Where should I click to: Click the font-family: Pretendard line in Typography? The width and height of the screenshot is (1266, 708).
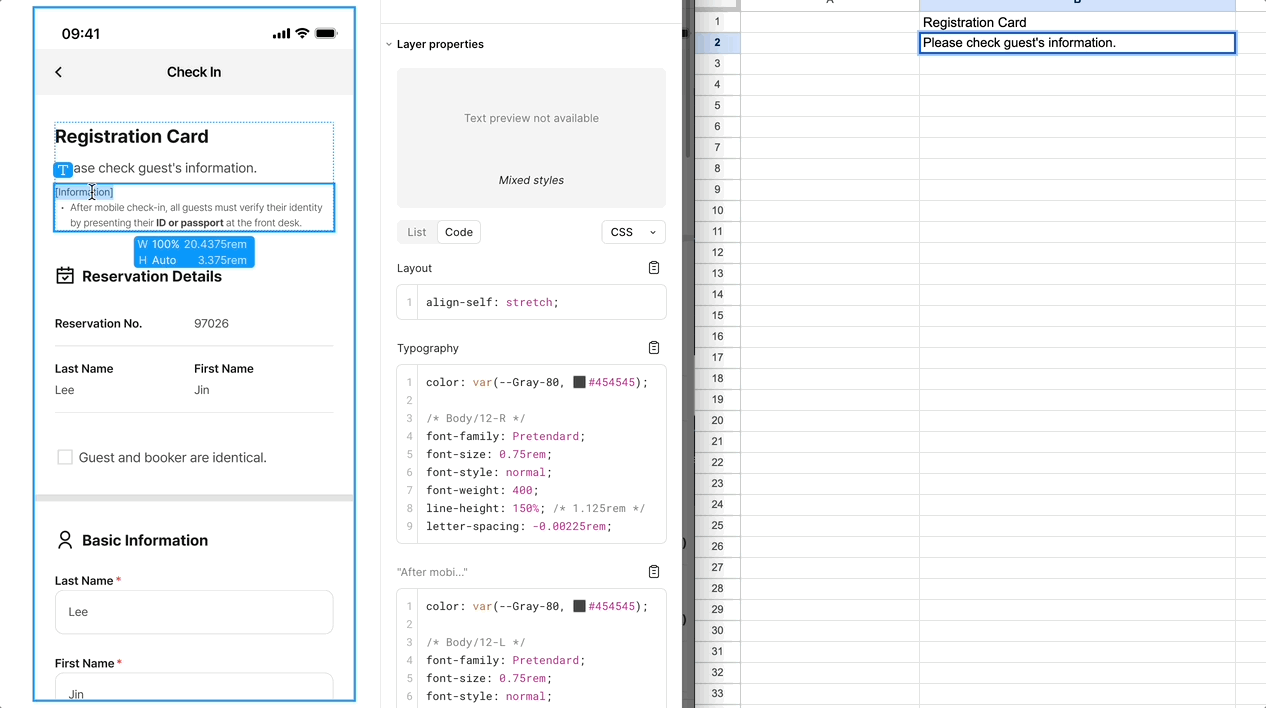point(505,436)
